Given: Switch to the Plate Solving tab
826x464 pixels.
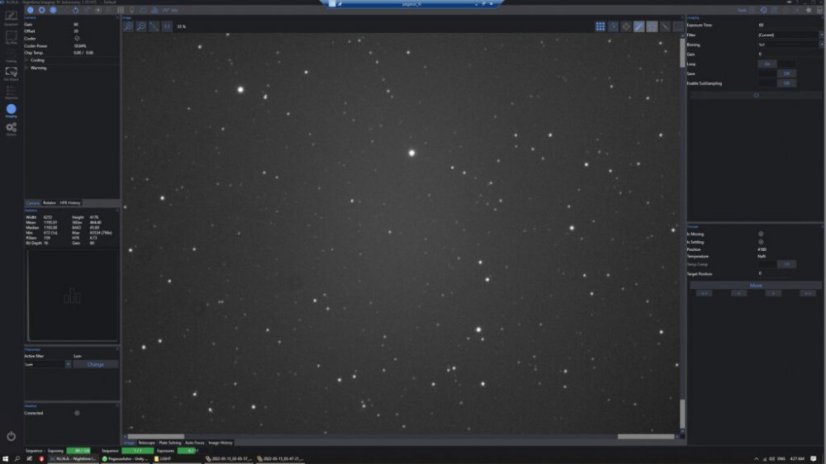Looking at the screenshot, I should click(168, 442).
